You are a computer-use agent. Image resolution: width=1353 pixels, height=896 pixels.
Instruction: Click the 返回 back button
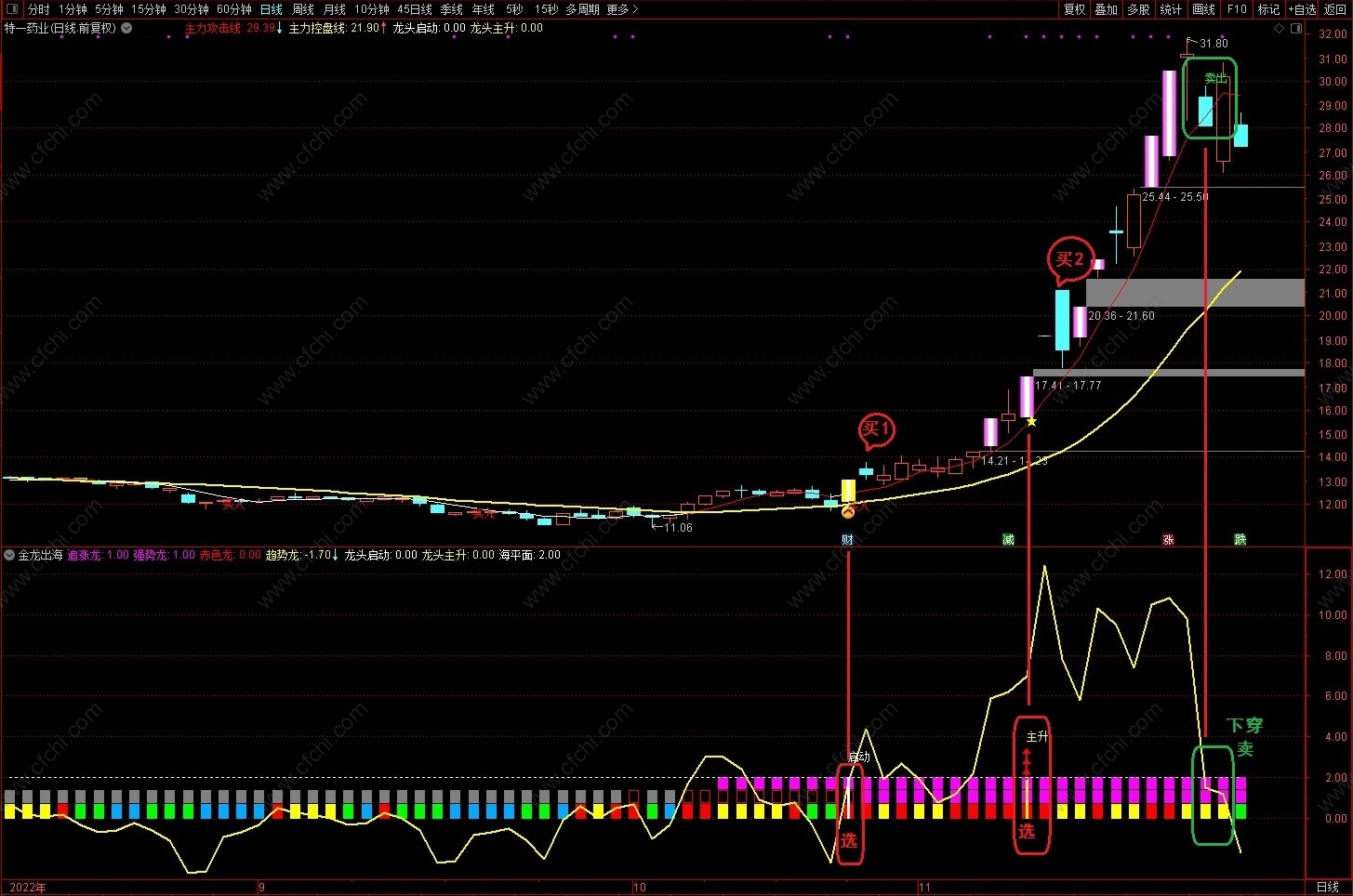pos(1335,9)
